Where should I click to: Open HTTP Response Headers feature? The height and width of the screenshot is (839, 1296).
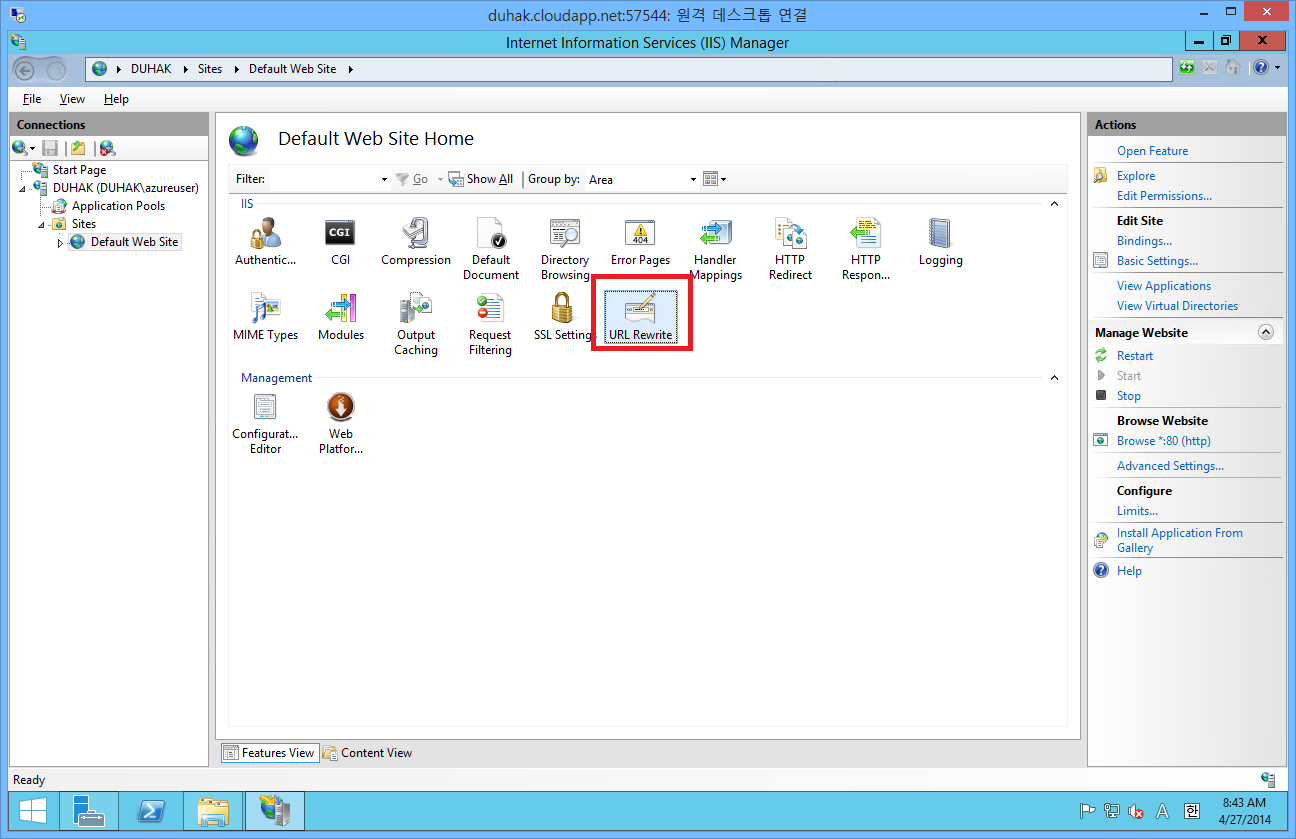point(866,249)
